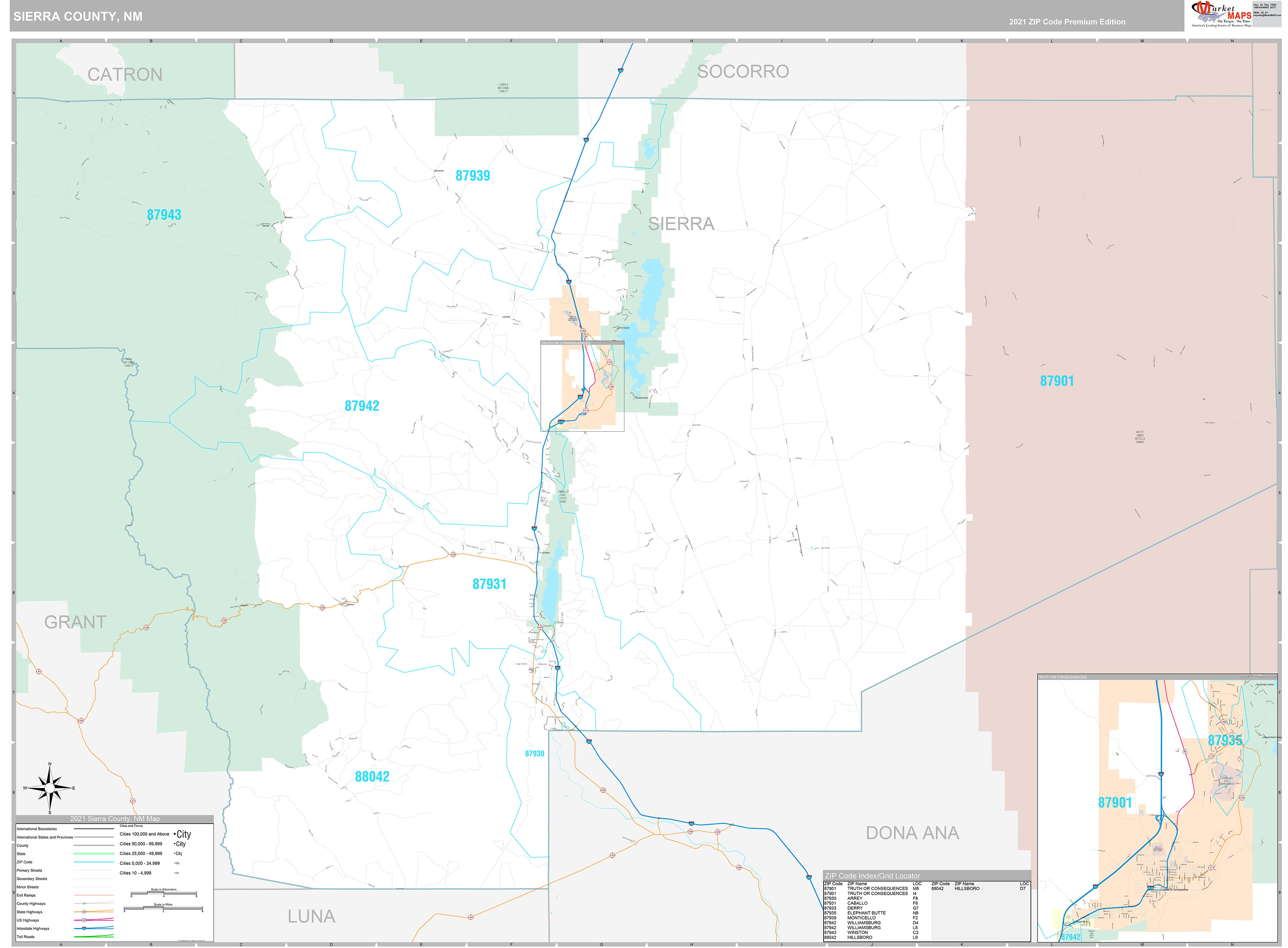Click the 87939 ZIP label on map
Image resolution: width=1288 pixels, height=948 pixels.
[473, 176]
